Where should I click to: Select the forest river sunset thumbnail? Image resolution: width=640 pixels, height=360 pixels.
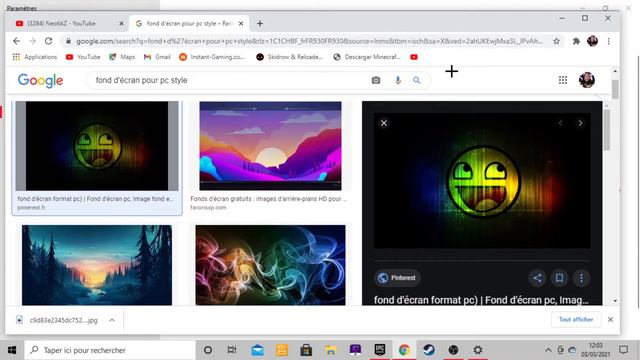pos(97,265)
